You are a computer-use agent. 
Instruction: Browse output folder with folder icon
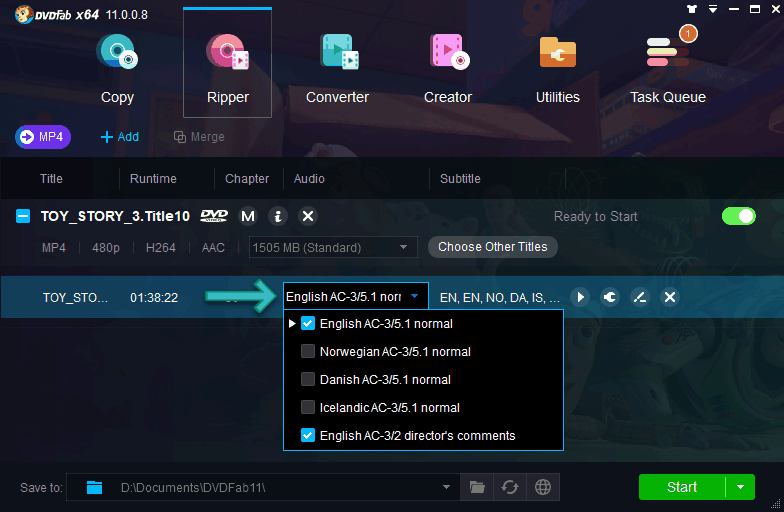(x=477, y=487)
